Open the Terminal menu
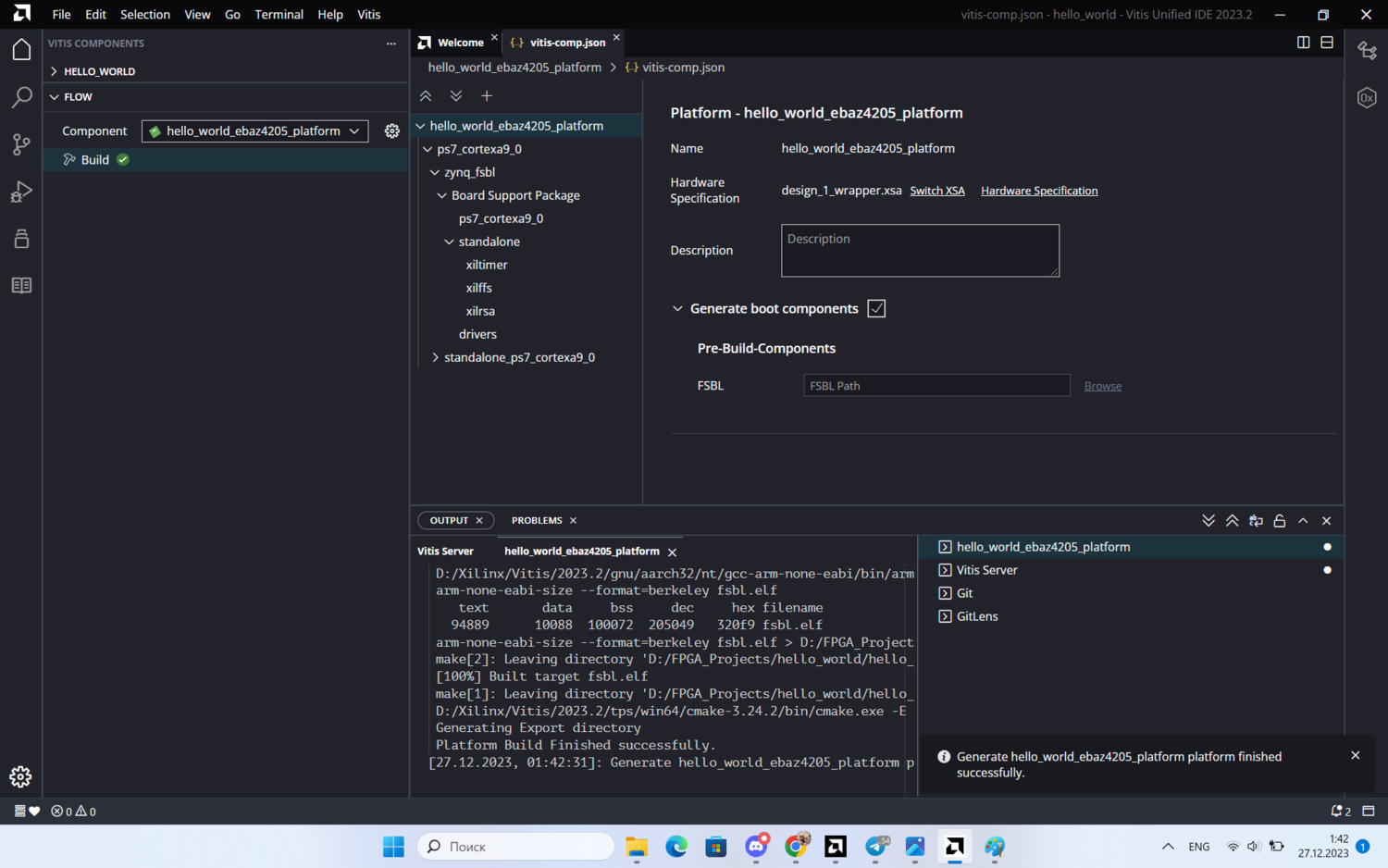This screenshot has width=1388, height=868. click(x=279, y=15)
